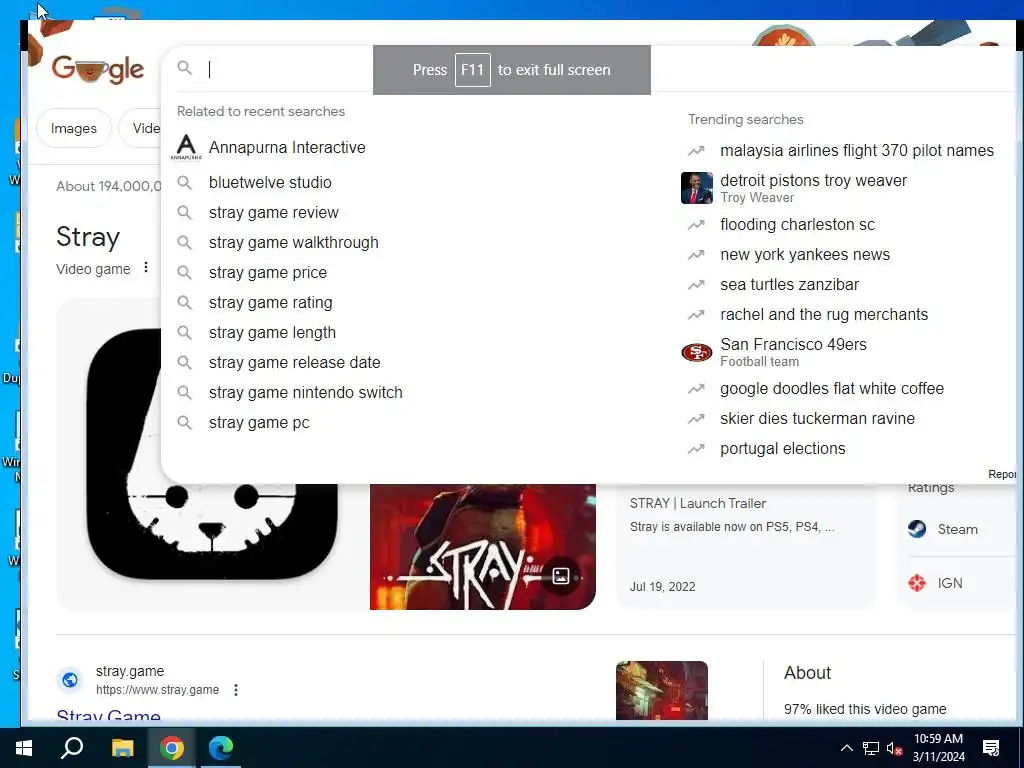Image resolution: width=1024 pixels, height=768 pixels.
Task: Switch to Images results tab
Action: click(x=74, y=129)
